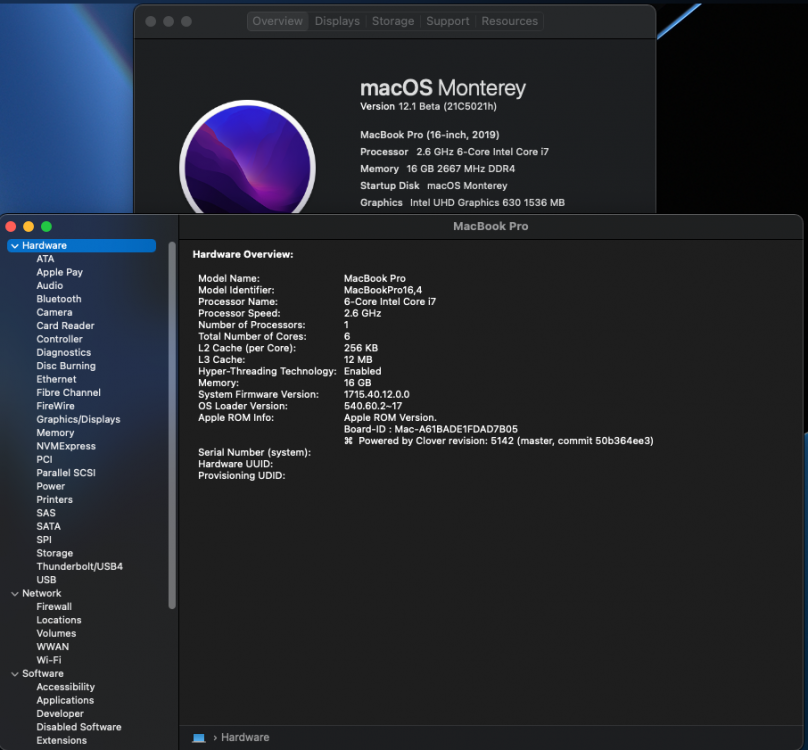Select Parallel SCSI in the sidebar
Screen dimensions: 808x750
point(66,473)
